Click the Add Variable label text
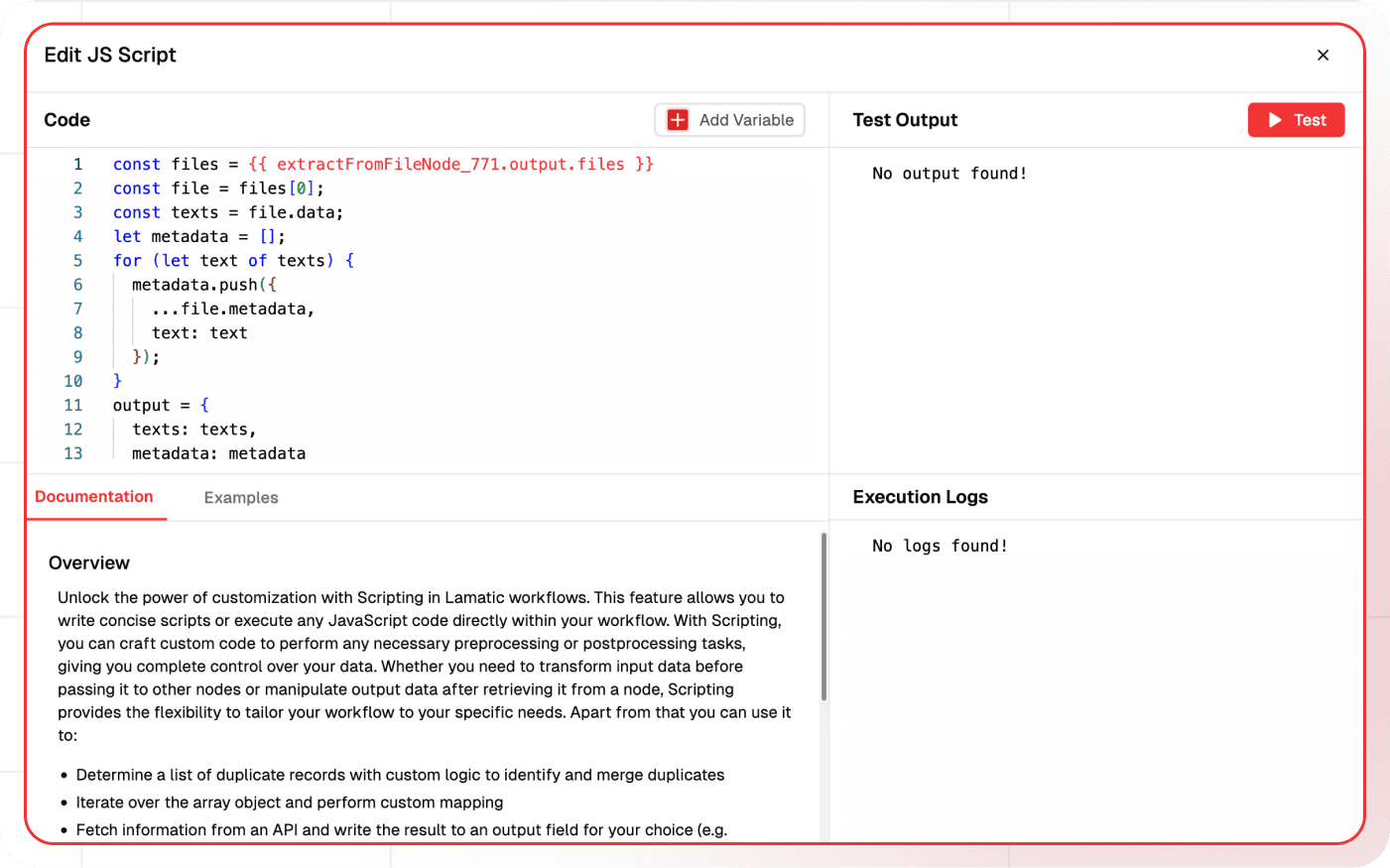This screenshot has width=1390, height=868. [x=746, y=120]
